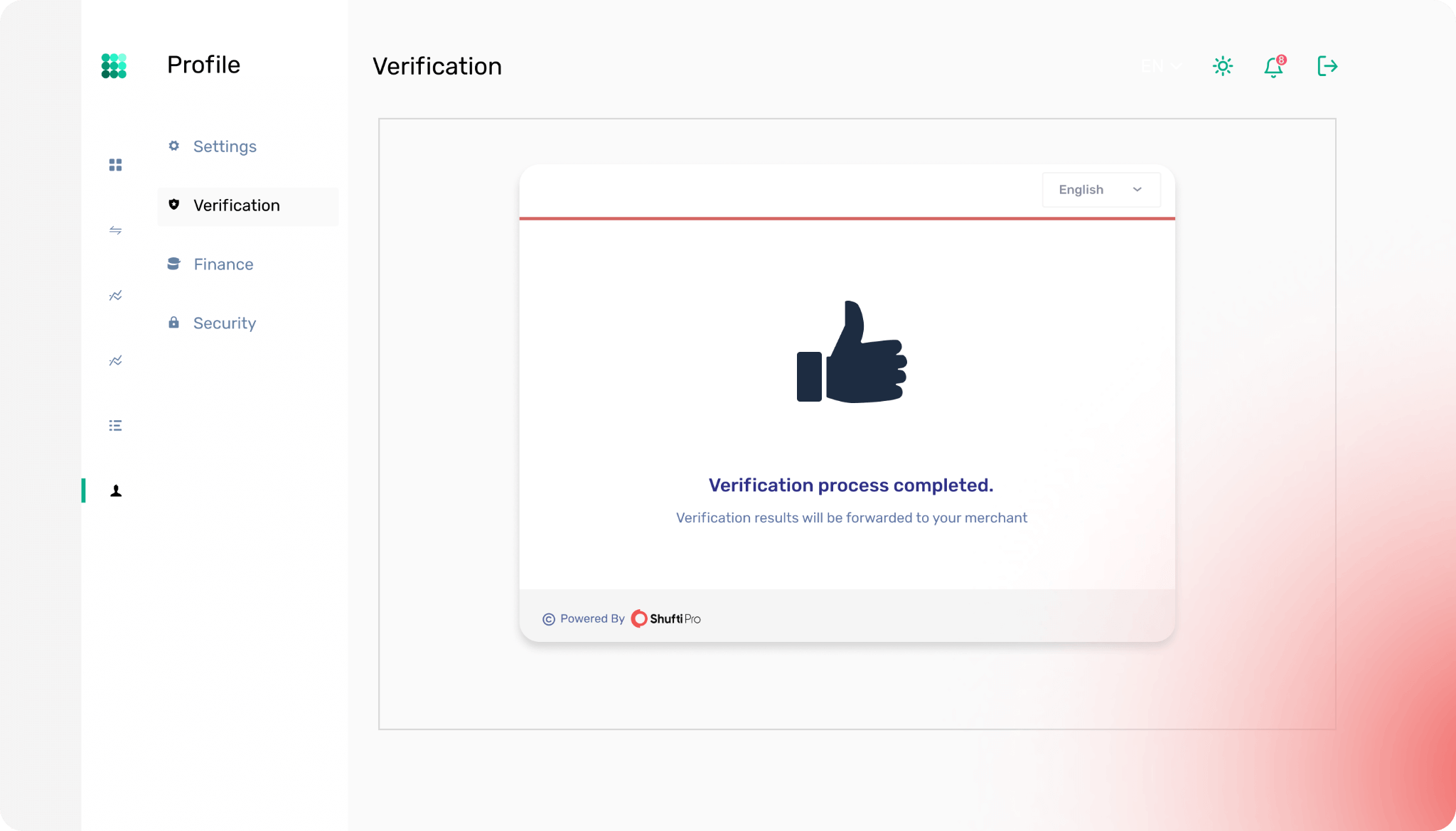Click the chart icon just above list icon
1456x831 pixels.
[x=115, y=361]
